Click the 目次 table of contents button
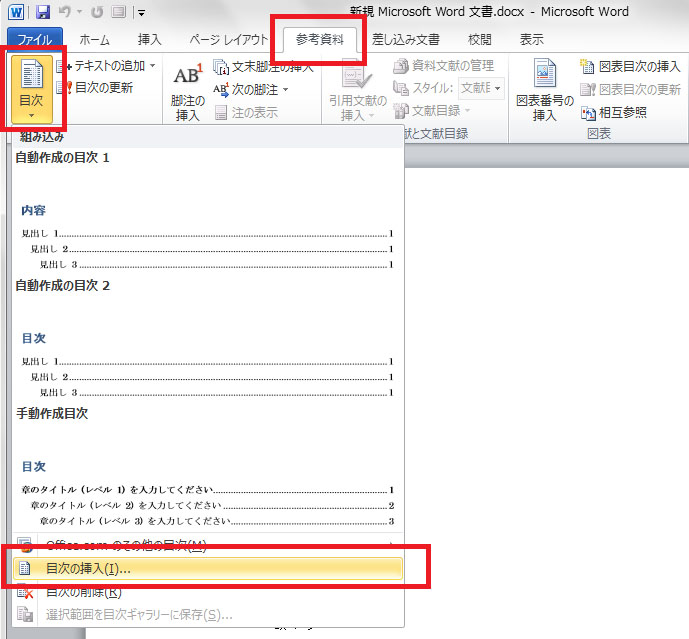 pos(32,89)
